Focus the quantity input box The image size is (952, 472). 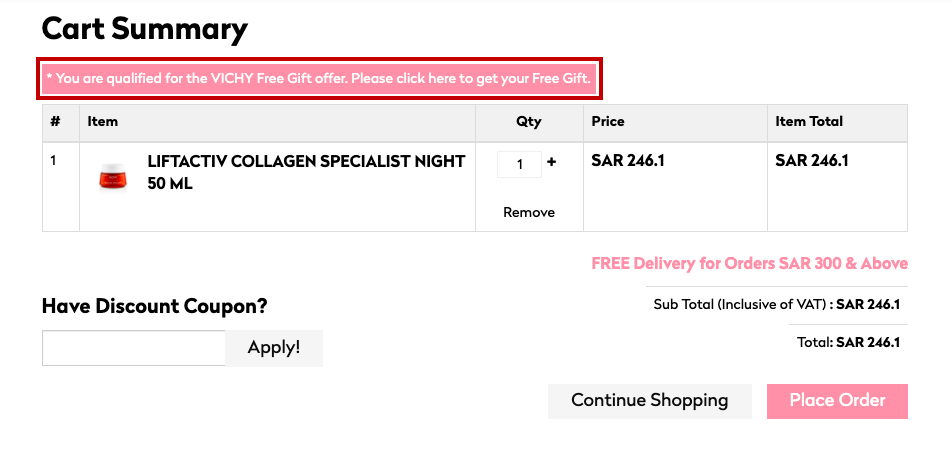pyautogui.click(x=519, y=164)
